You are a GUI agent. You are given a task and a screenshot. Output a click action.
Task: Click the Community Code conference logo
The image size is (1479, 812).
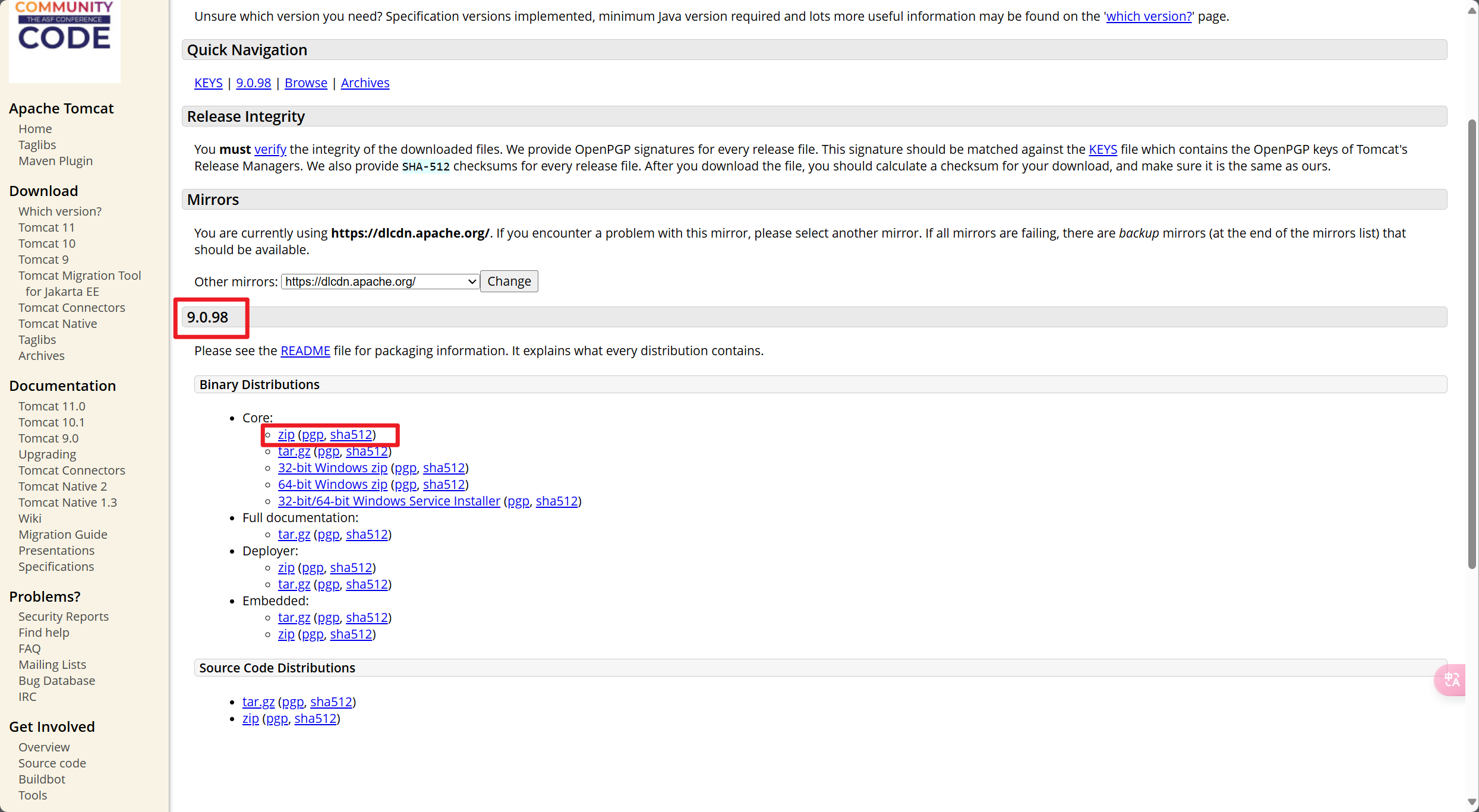coord(64,33)
